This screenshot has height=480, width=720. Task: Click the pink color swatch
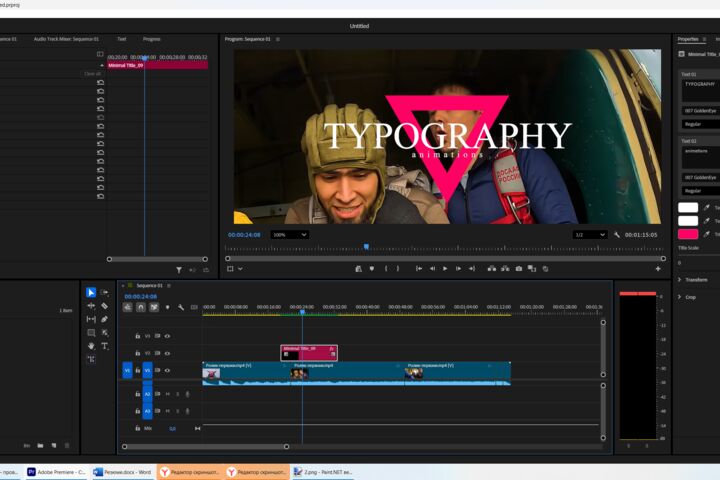pos(688,234)
